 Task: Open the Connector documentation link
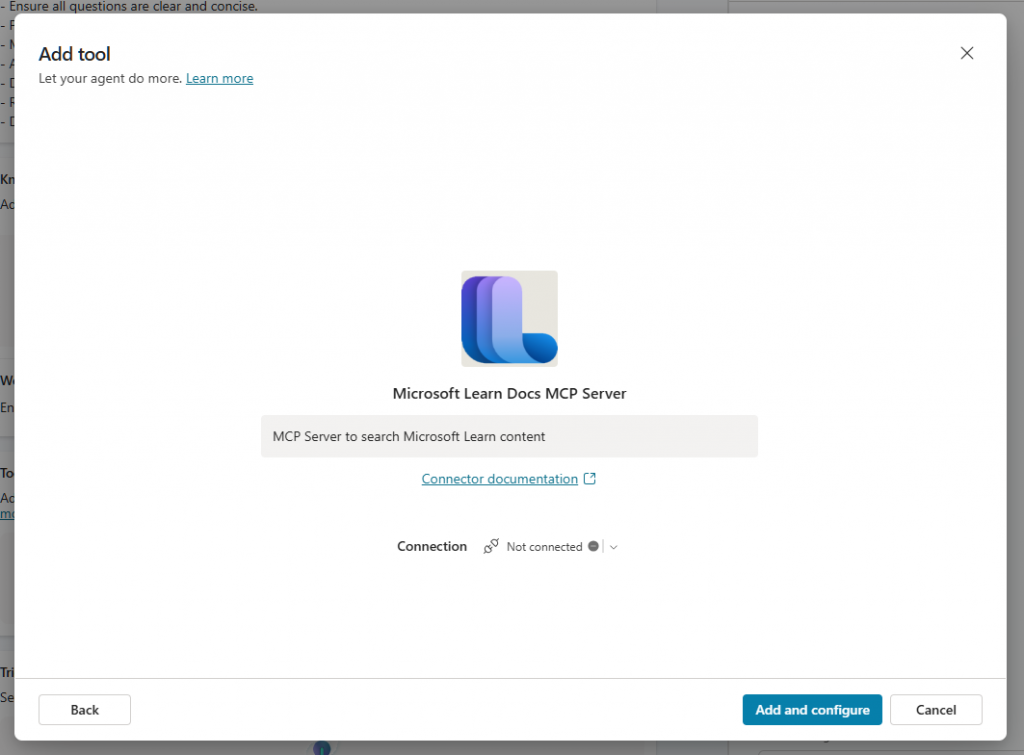coord(500,478)
